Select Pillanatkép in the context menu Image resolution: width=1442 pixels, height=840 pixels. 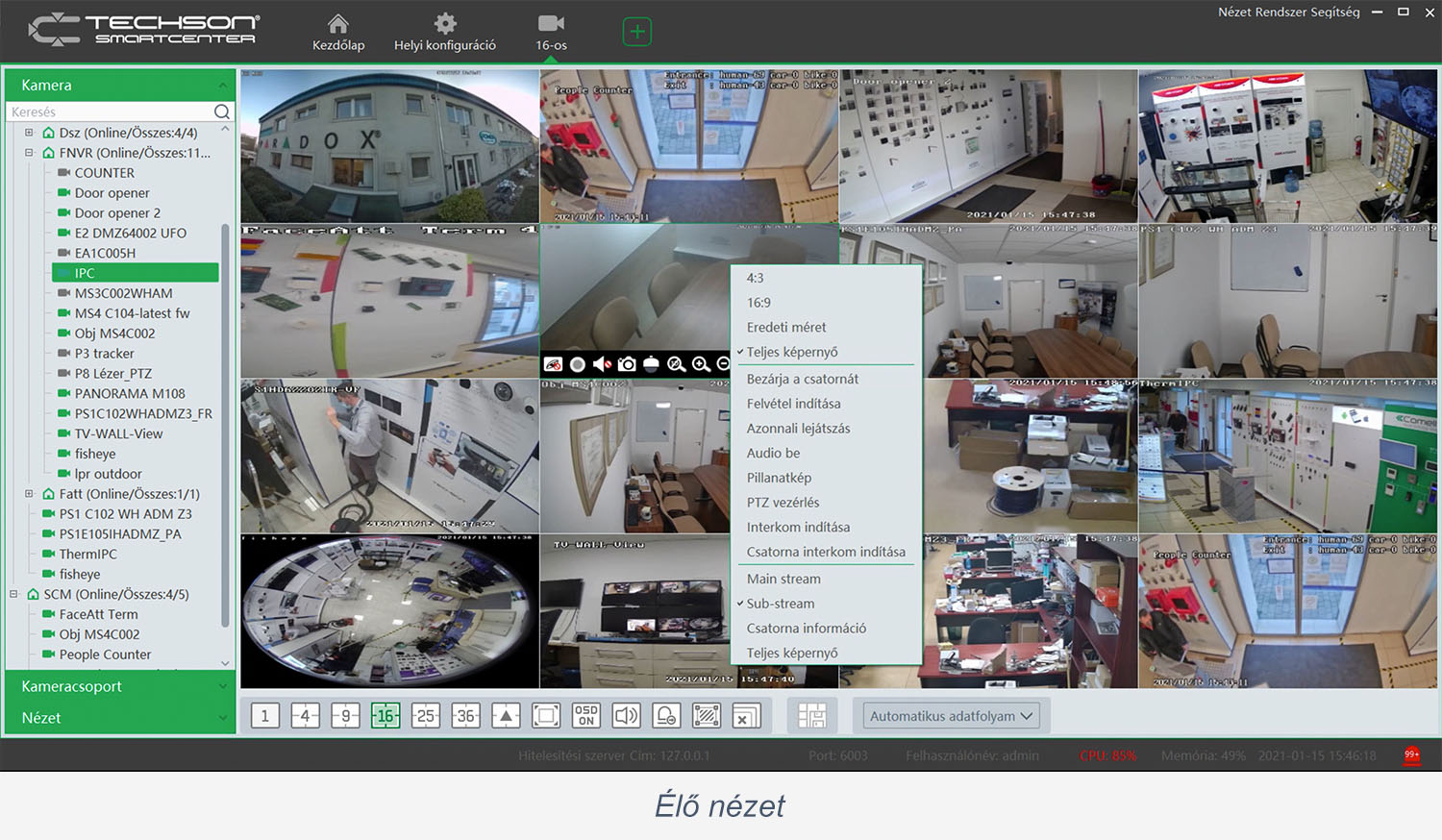pos(779,478)
